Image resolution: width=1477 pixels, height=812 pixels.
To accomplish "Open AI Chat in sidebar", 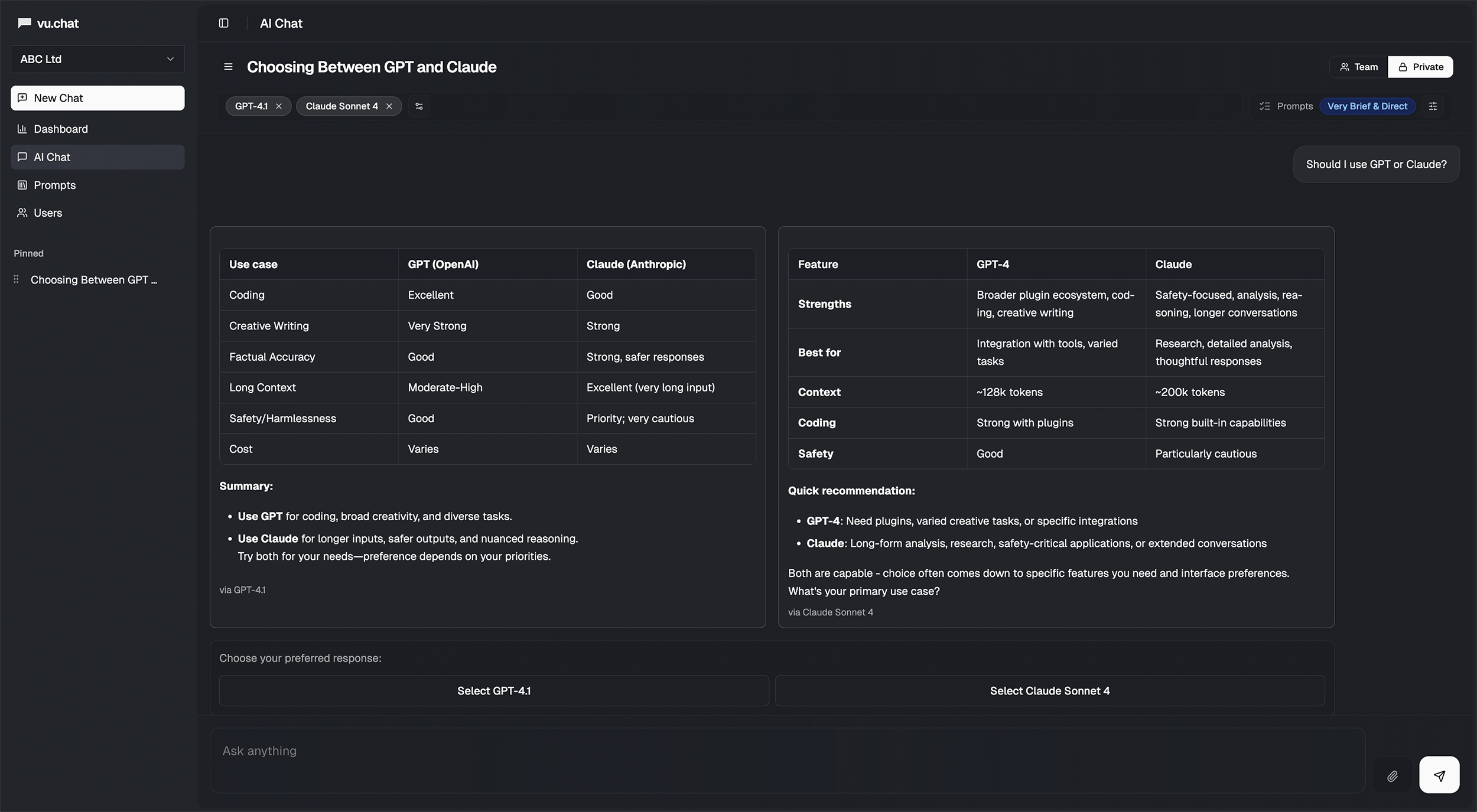I will coord(97,157).
